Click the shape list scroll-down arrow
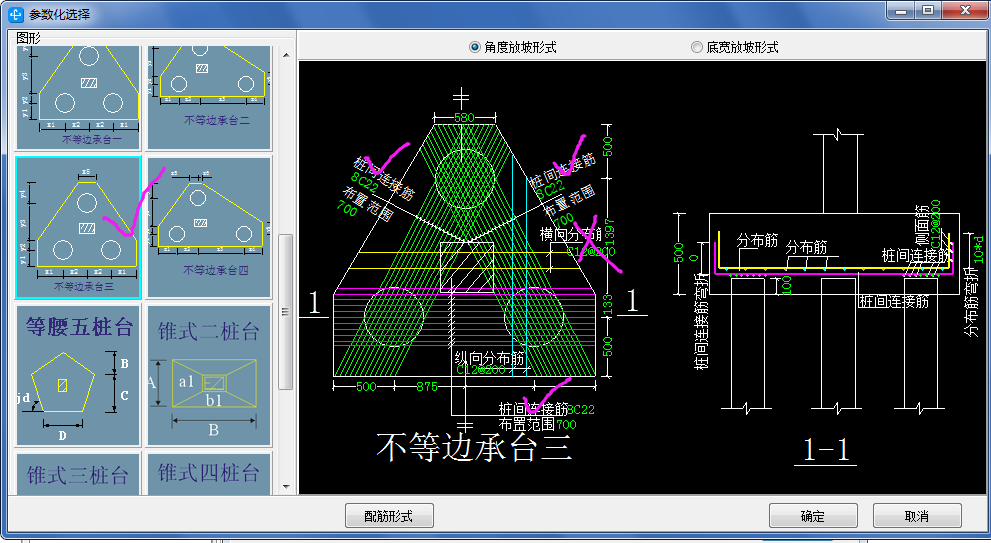The image size is (991, 543). click(286, 487)
